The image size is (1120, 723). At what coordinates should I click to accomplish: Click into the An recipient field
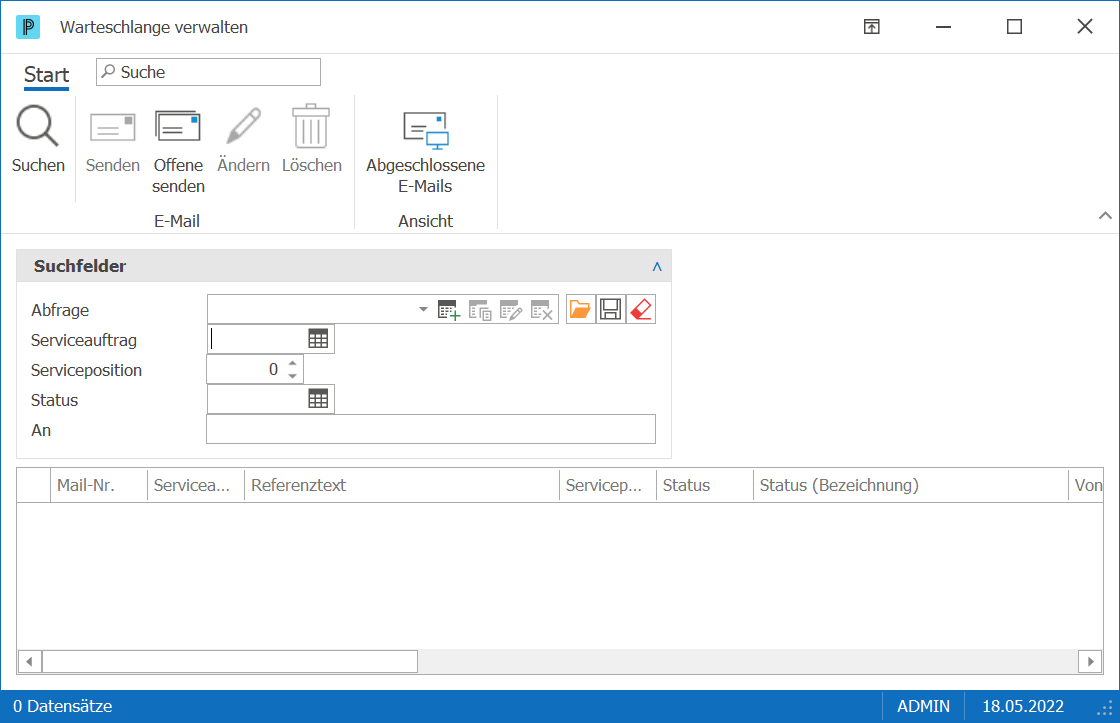click(x=431, y=429)
